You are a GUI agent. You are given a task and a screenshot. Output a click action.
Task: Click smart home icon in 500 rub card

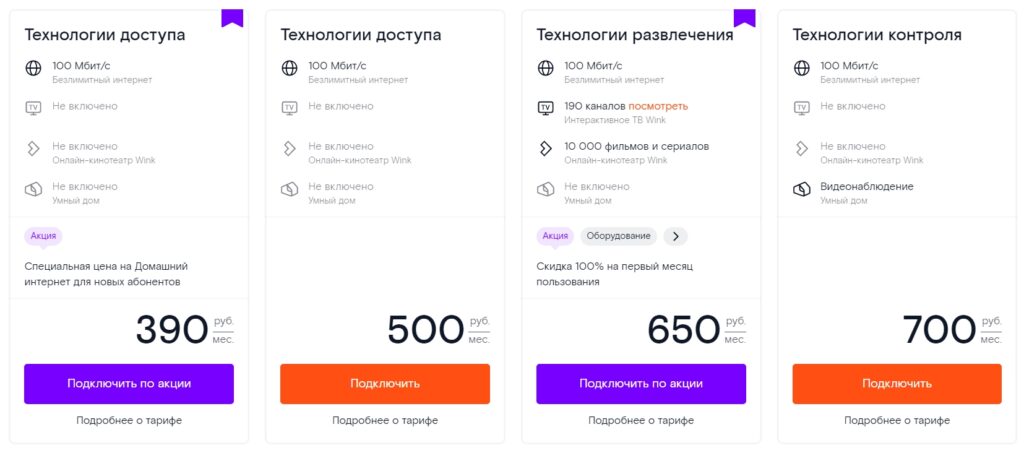tap(289, 190)
